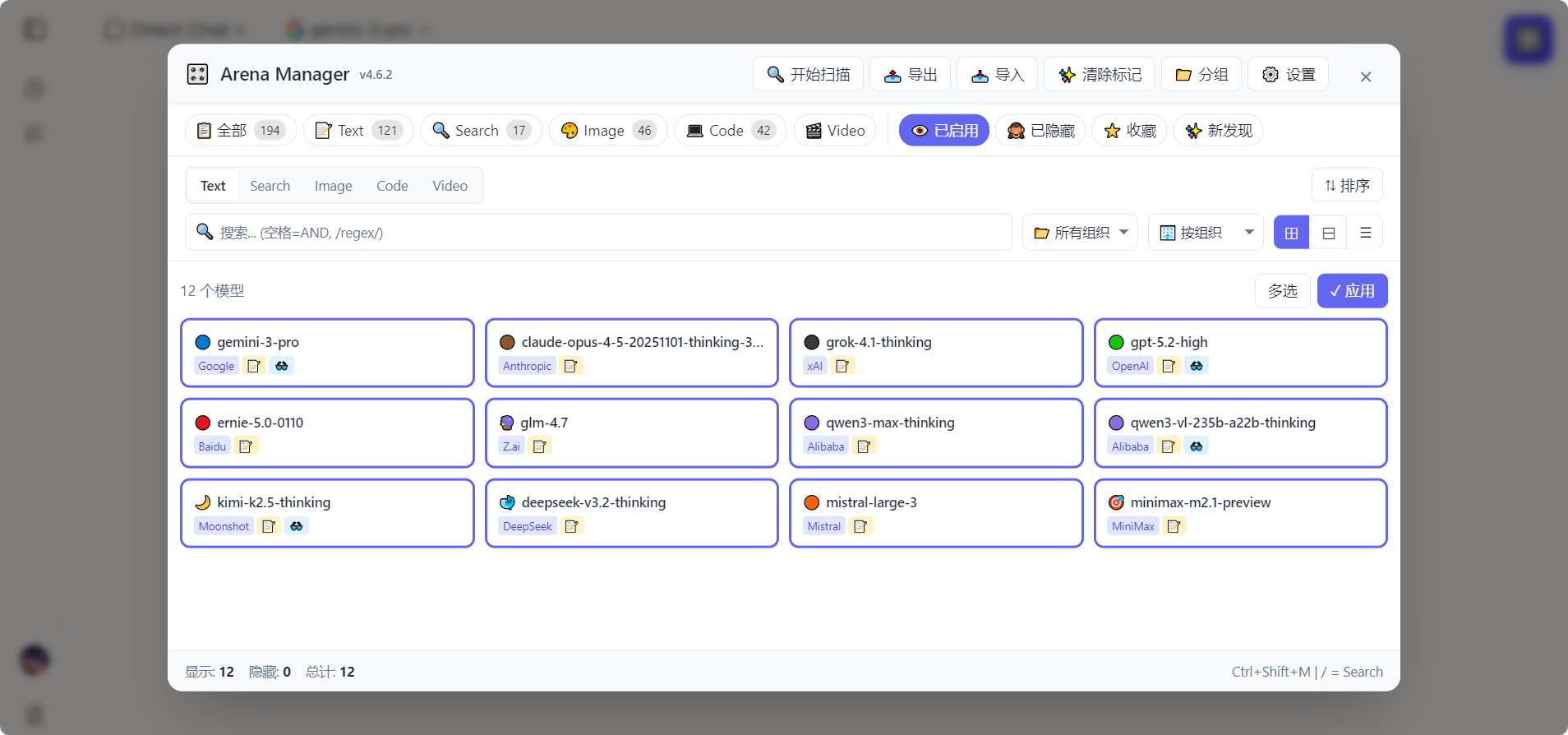The image size is (1568, 735).
Task: Open model dropdown in background chat header
Action: coord(358,30)
